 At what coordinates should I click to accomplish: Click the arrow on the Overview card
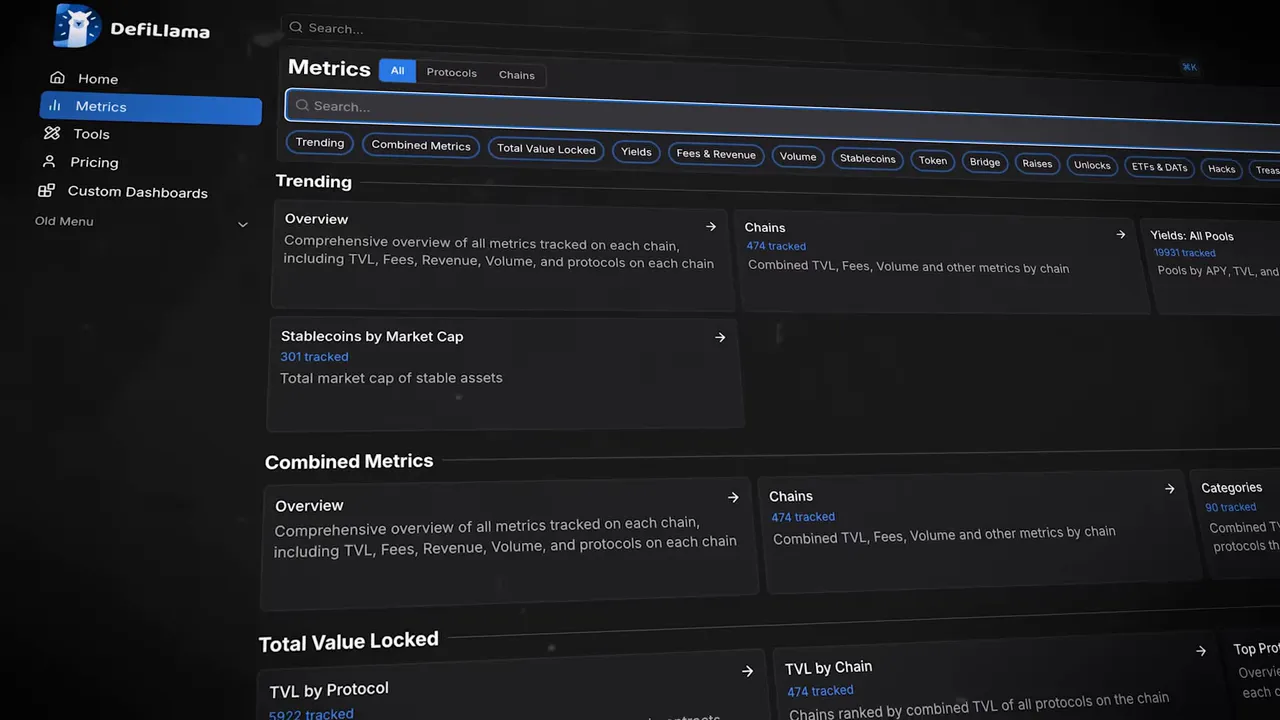tap(710, 226)
